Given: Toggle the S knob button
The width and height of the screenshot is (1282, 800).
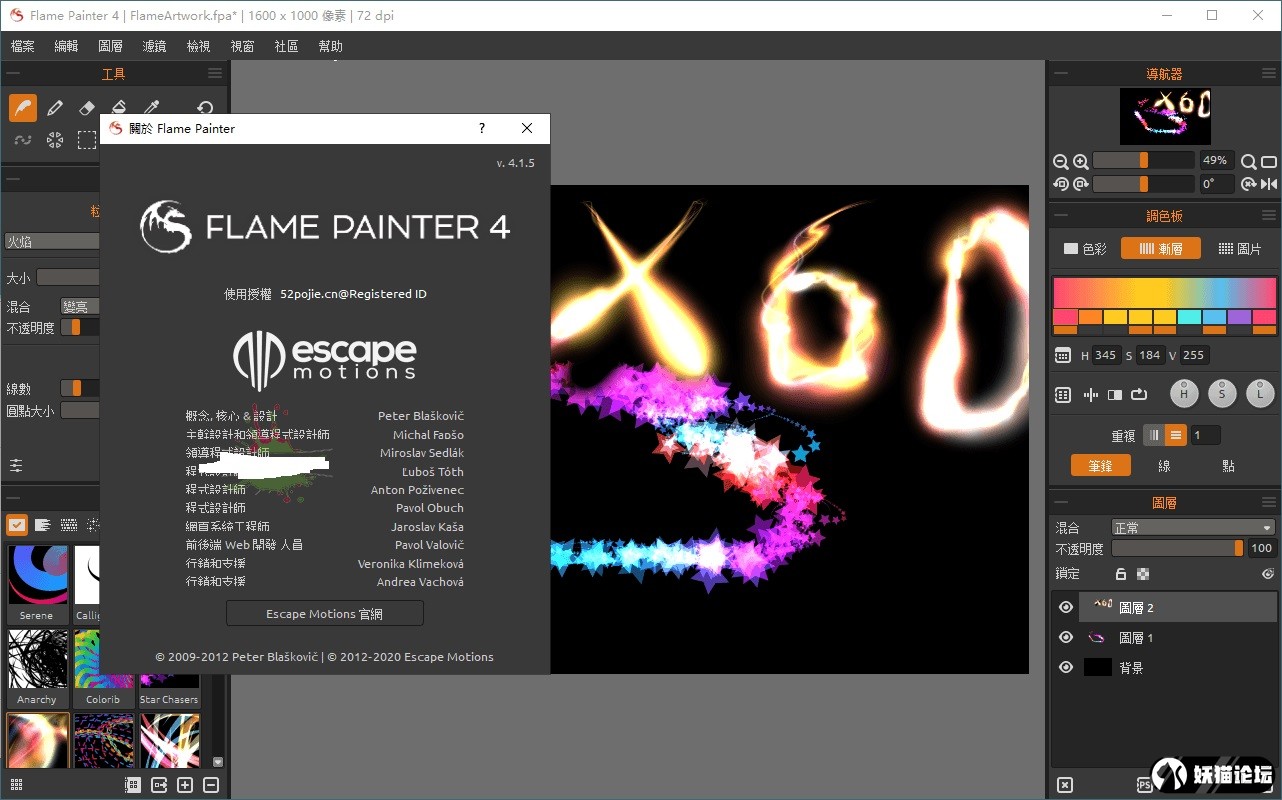Looking at the screenshot, I should click(1222, 394).
